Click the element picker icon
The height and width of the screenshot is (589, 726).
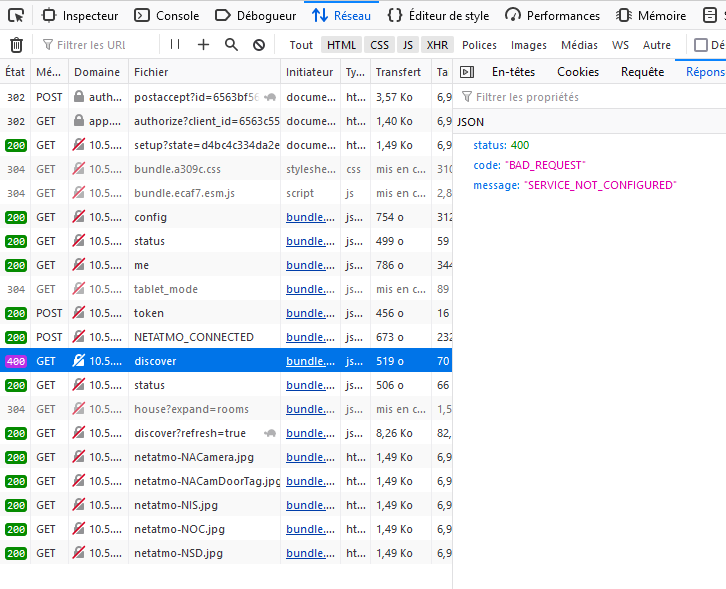pyautogui.click(x=17, y=15)
